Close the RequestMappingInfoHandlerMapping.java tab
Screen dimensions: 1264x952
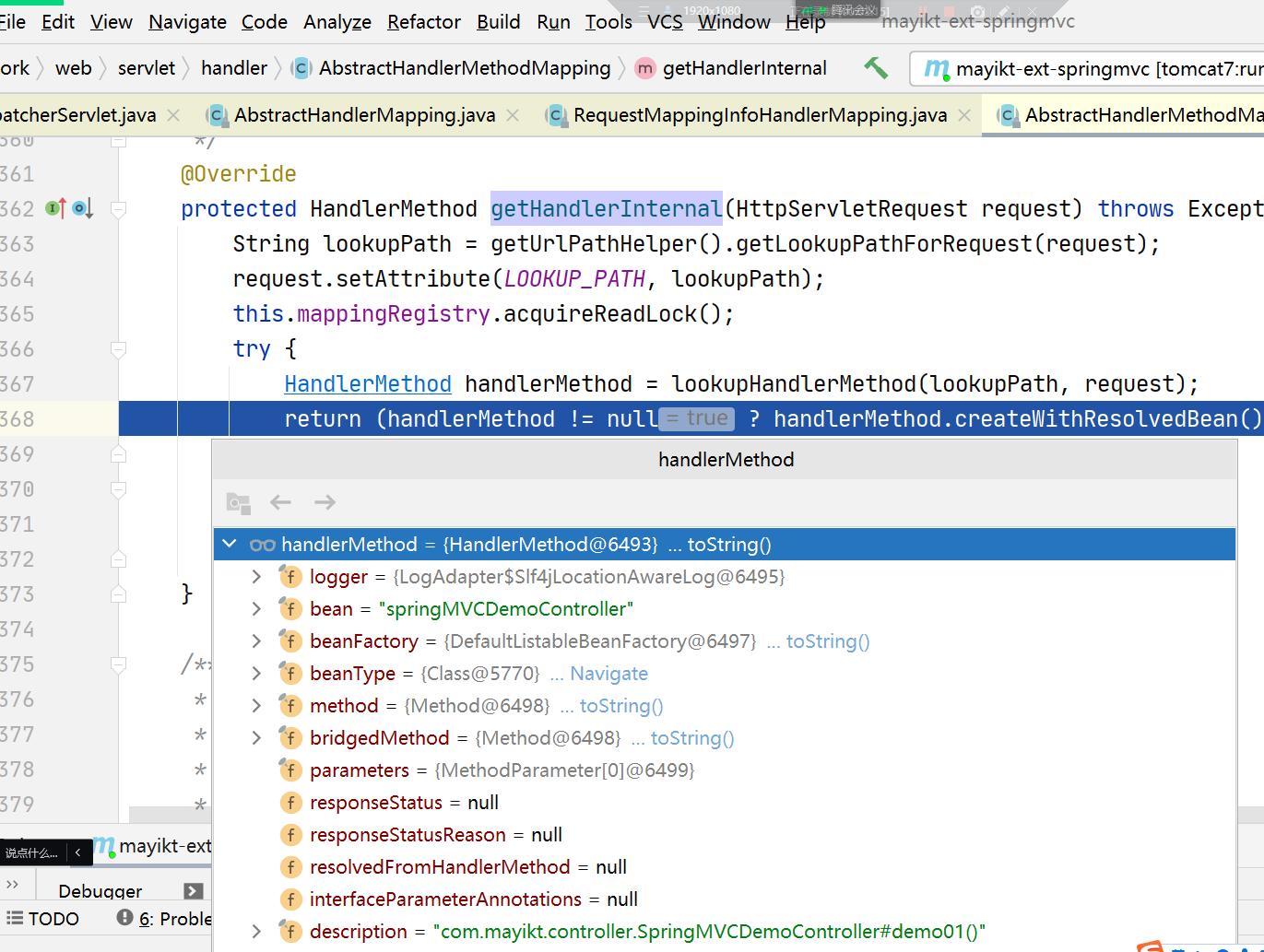964,115
